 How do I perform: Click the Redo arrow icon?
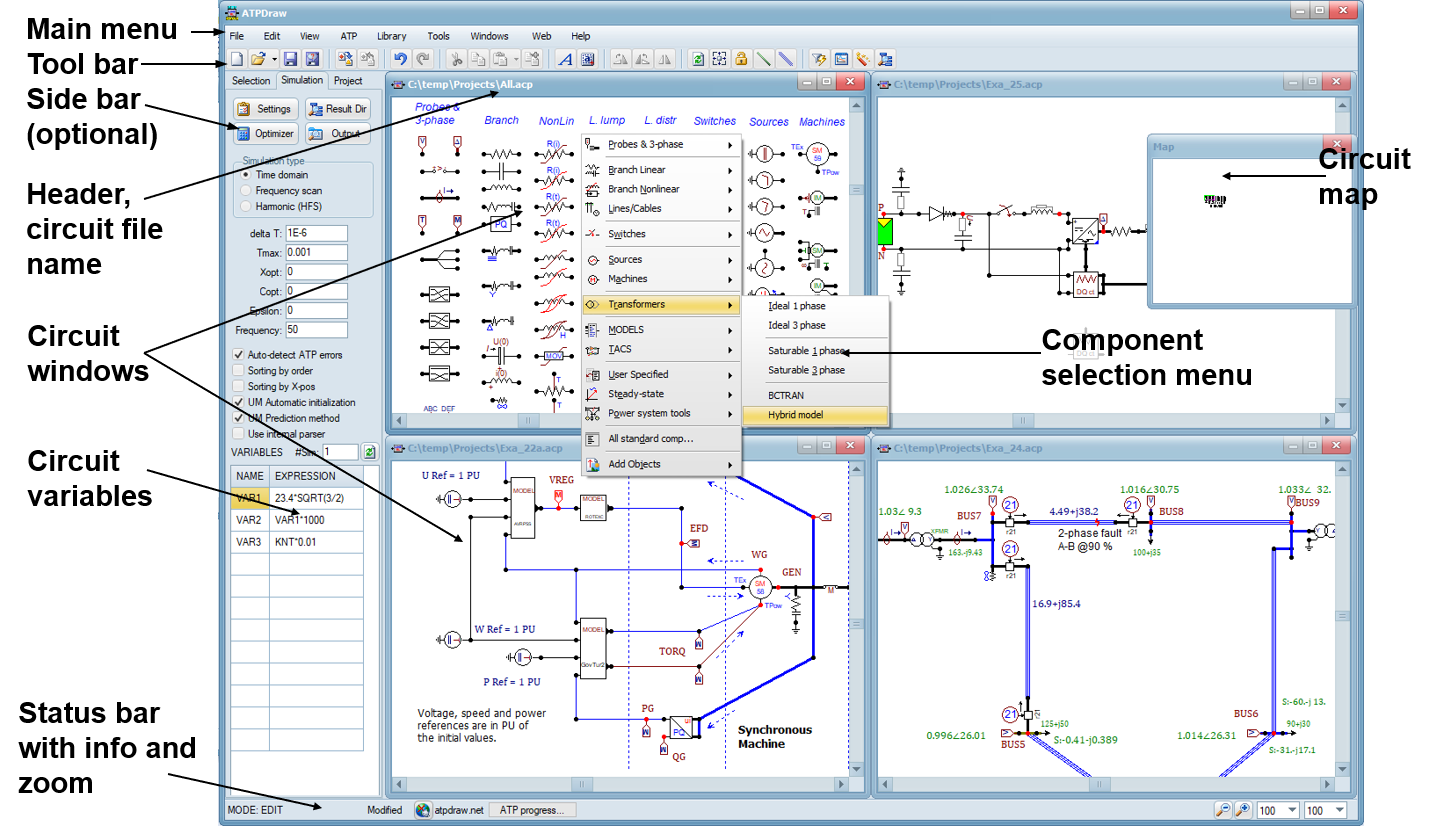tap(422, 59)
